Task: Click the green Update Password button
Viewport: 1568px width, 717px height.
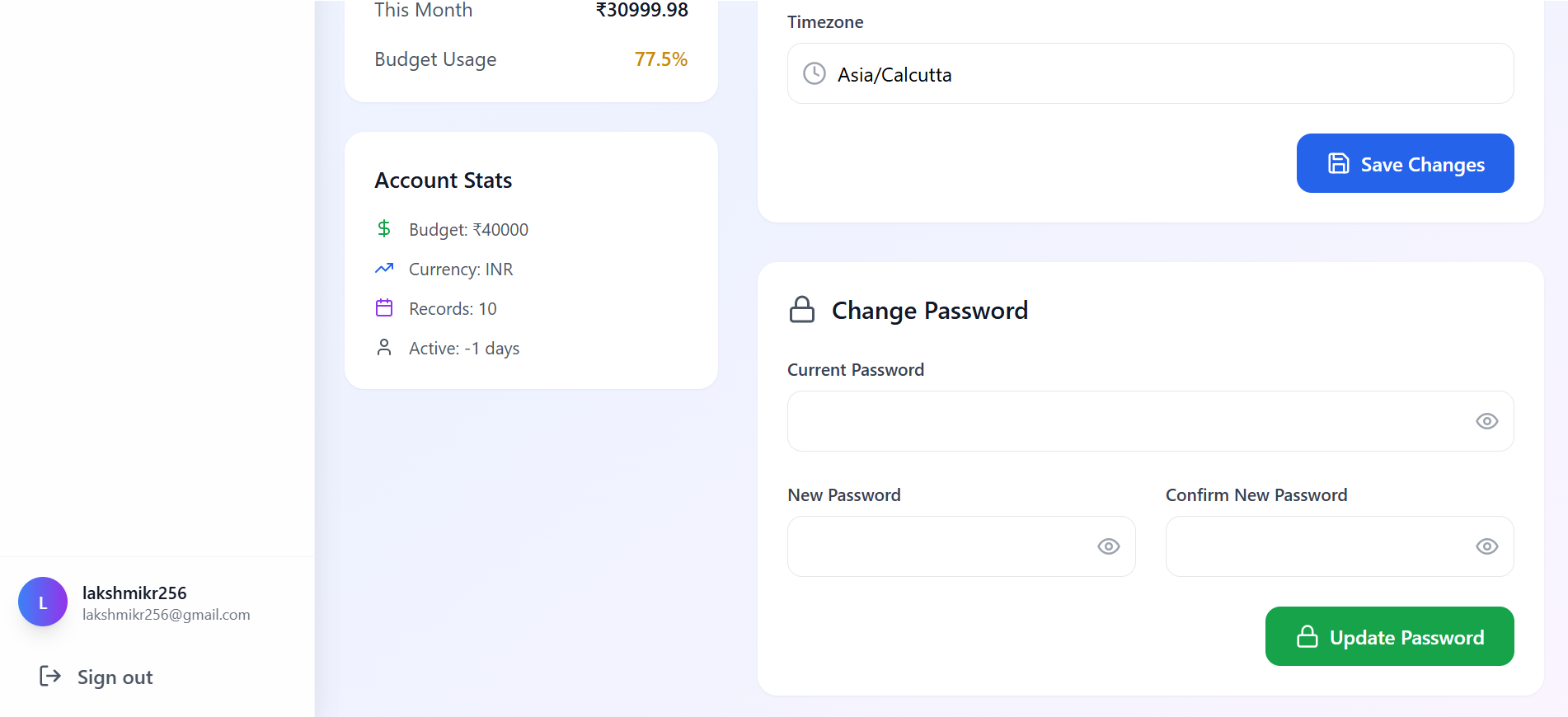Action: [x=1389, y=636]
